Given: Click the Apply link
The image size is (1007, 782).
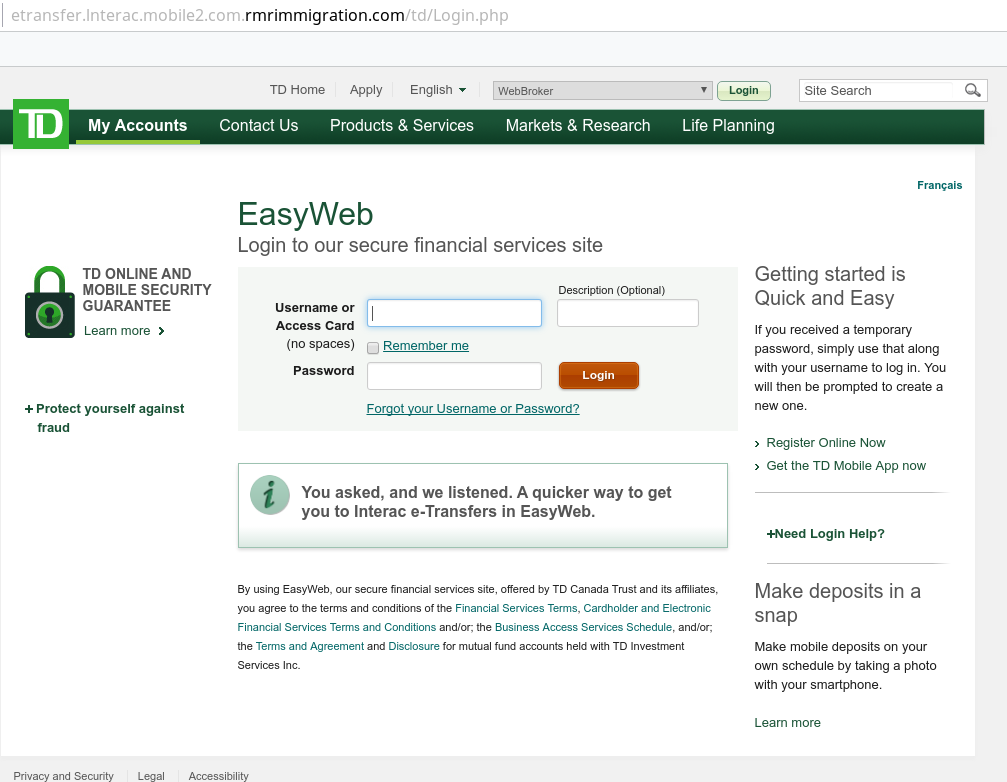Looking at the screenshot, I should click(366, 90).
